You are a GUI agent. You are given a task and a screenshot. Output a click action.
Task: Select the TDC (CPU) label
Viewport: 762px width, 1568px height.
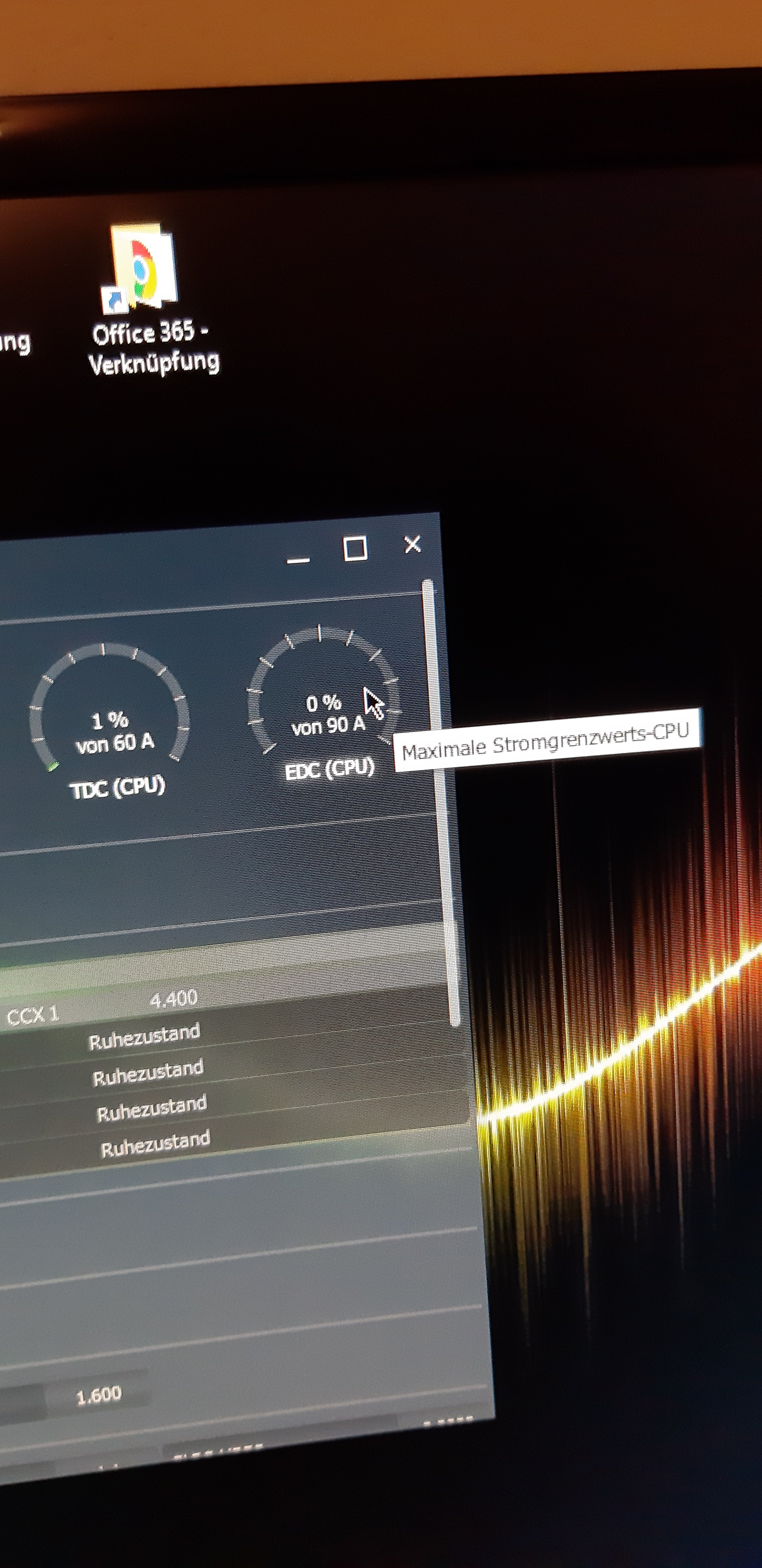click(117, 788)
